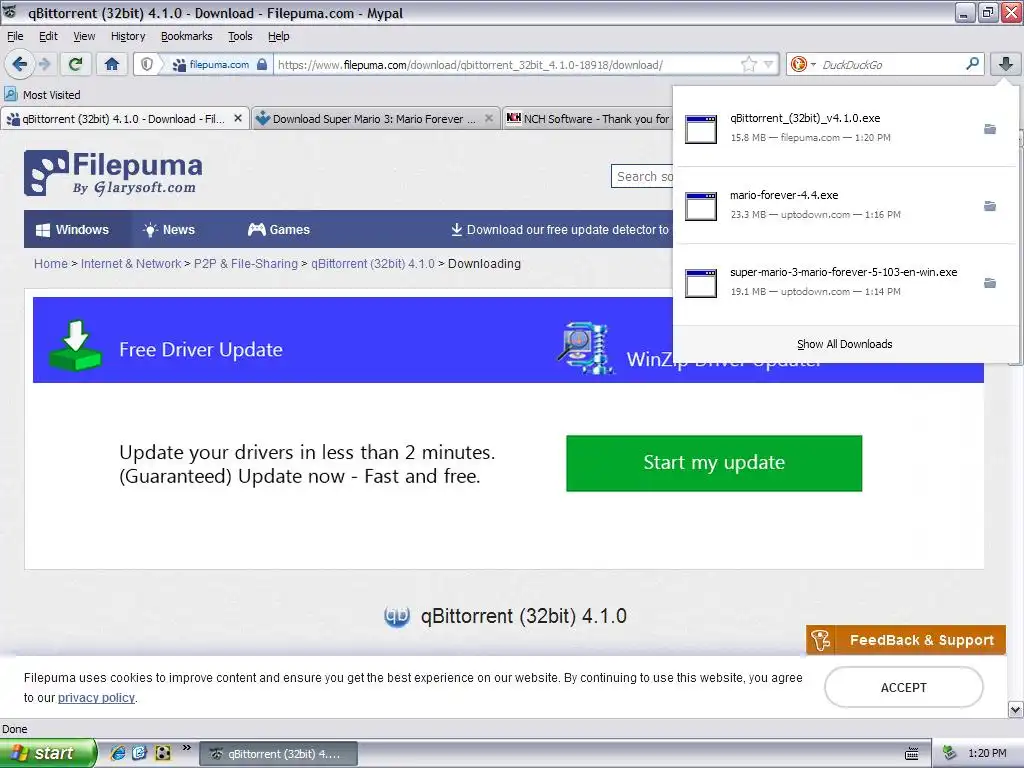Click Internet & Network breadcrumb
This screenshot has width=1024, height=768.
point(131,263)
